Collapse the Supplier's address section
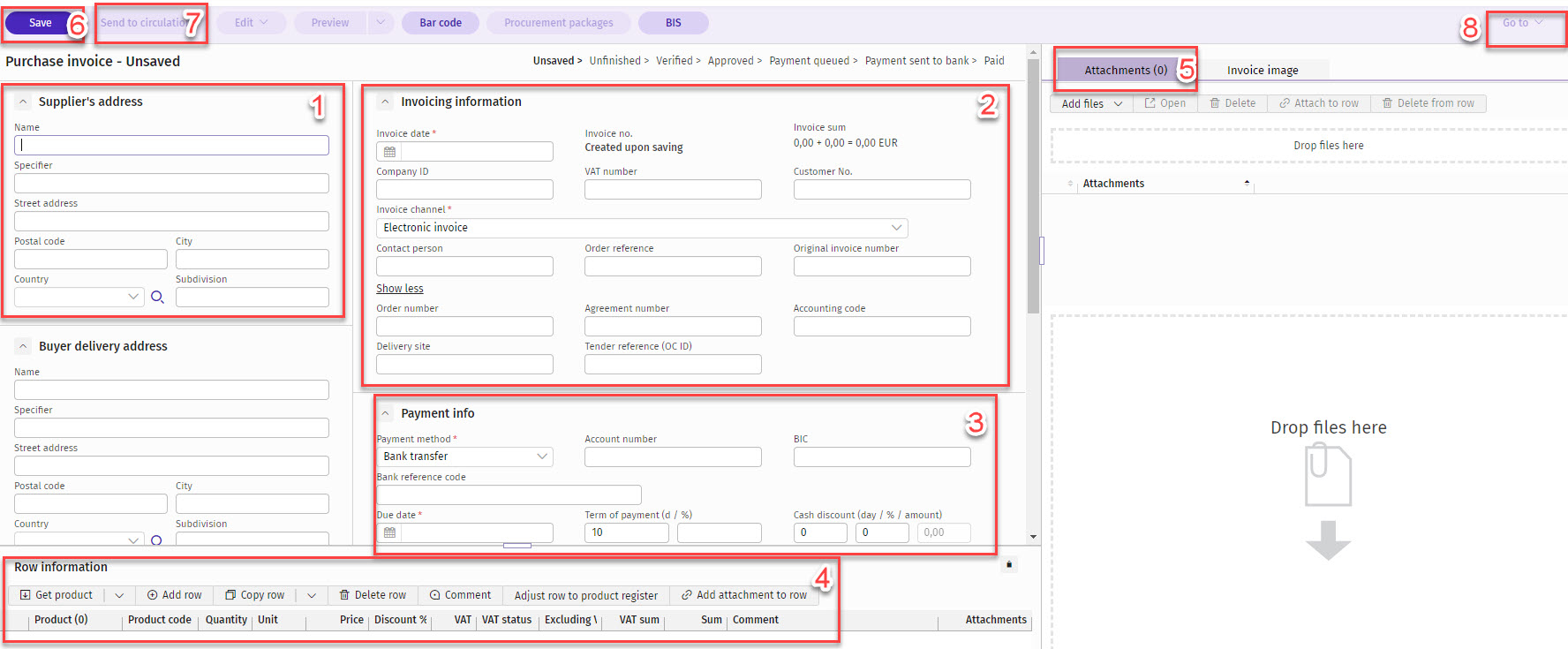 click(23, 102)
